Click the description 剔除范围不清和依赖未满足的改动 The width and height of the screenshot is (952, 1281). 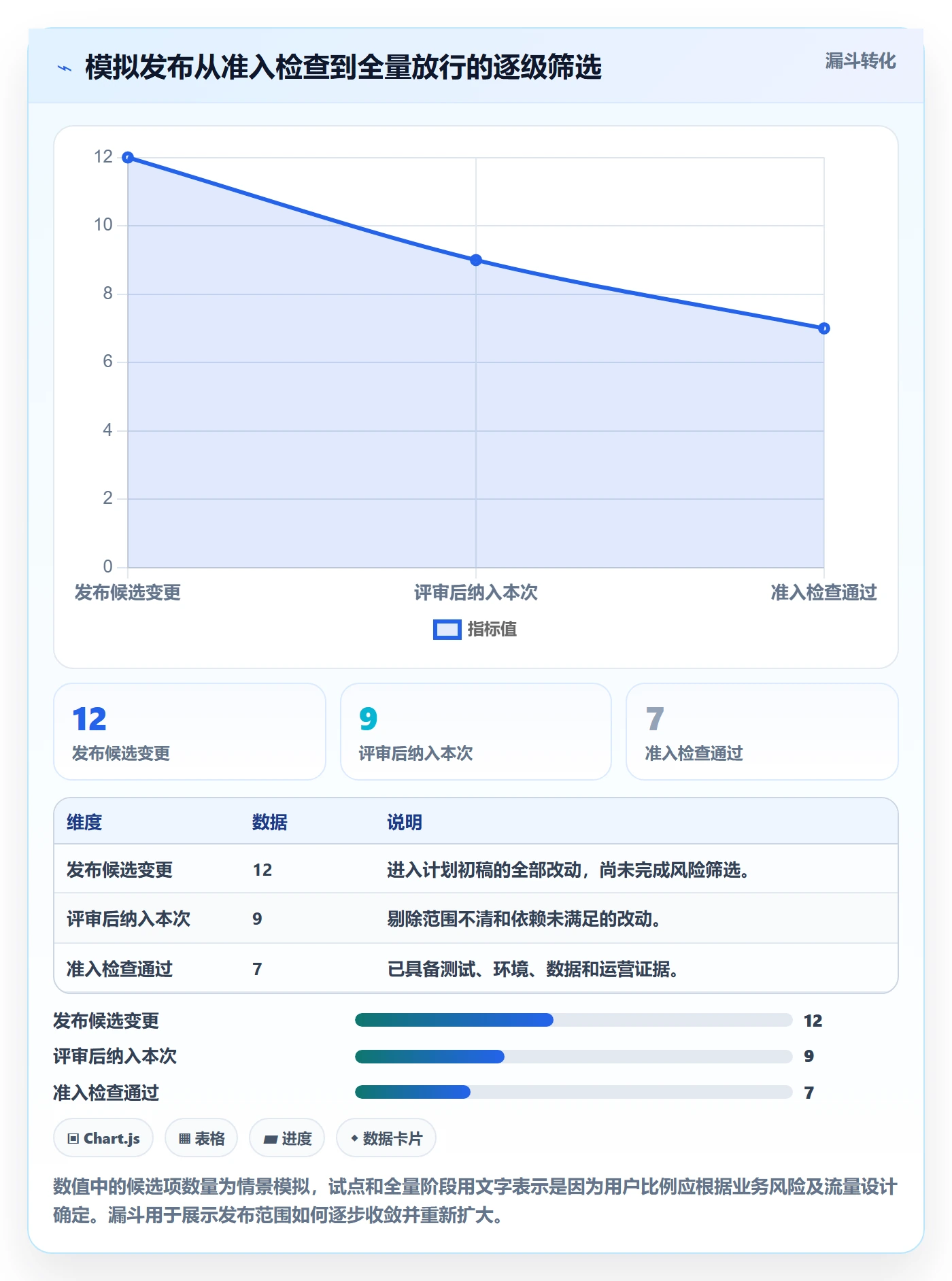(524, 919)
